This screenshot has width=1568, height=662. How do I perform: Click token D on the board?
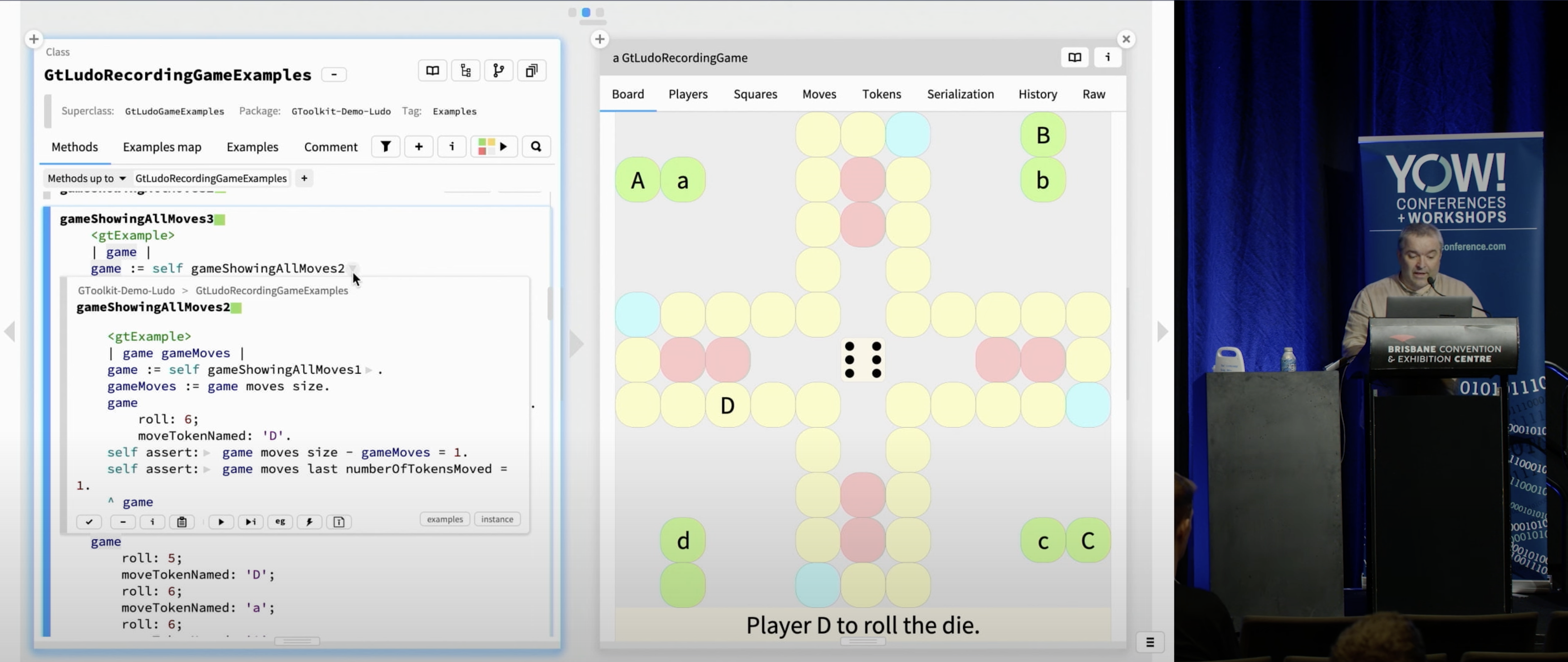(x=727, y=405)
